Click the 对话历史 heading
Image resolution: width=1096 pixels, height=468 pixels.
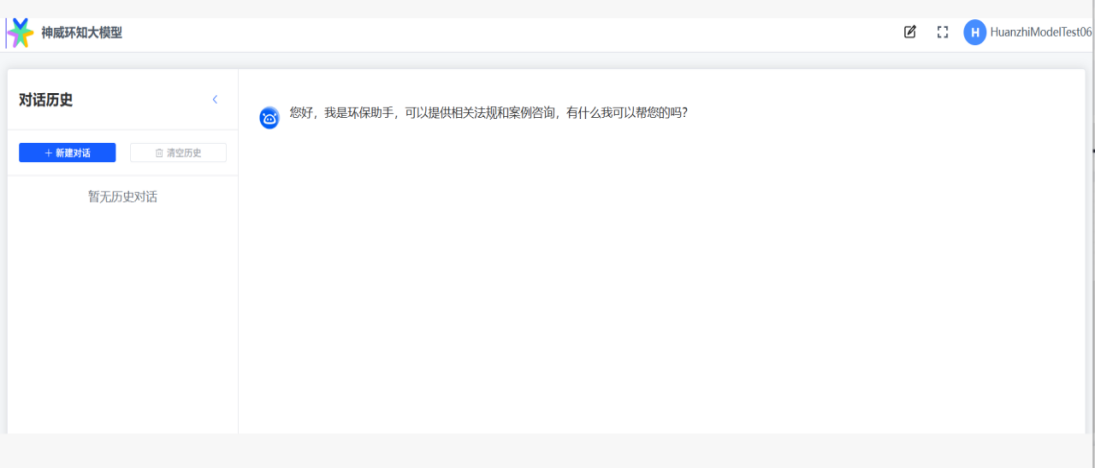[45, 100]
